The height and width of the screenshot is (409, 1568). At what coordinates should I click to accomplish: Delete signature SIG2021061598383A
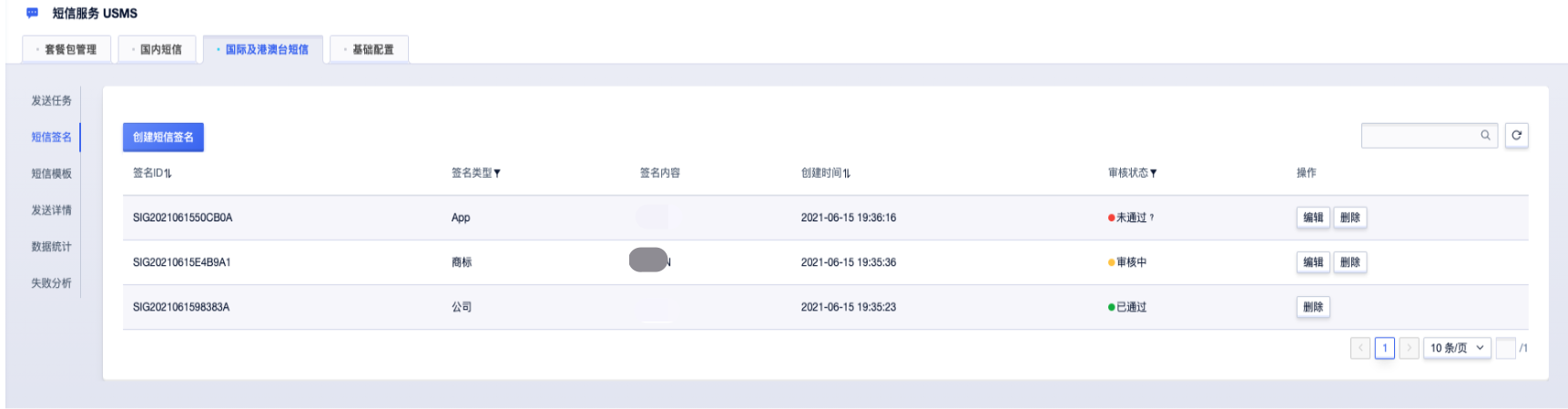click(1313, 307)
